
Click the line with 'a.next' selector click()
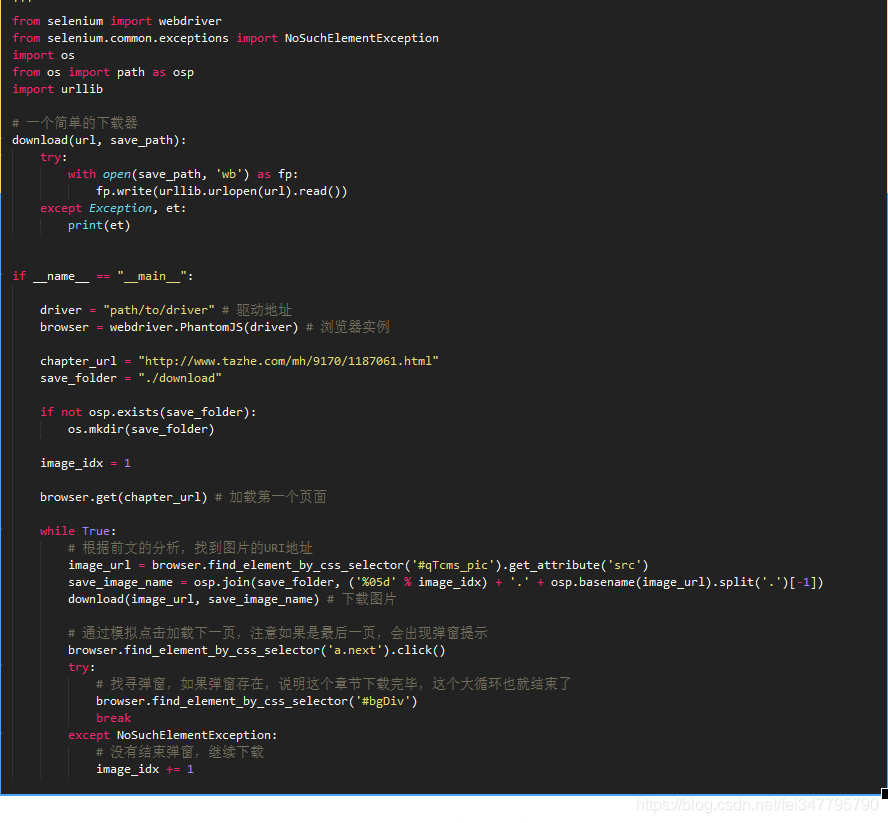pyautogui.click(x=257, y=650)
